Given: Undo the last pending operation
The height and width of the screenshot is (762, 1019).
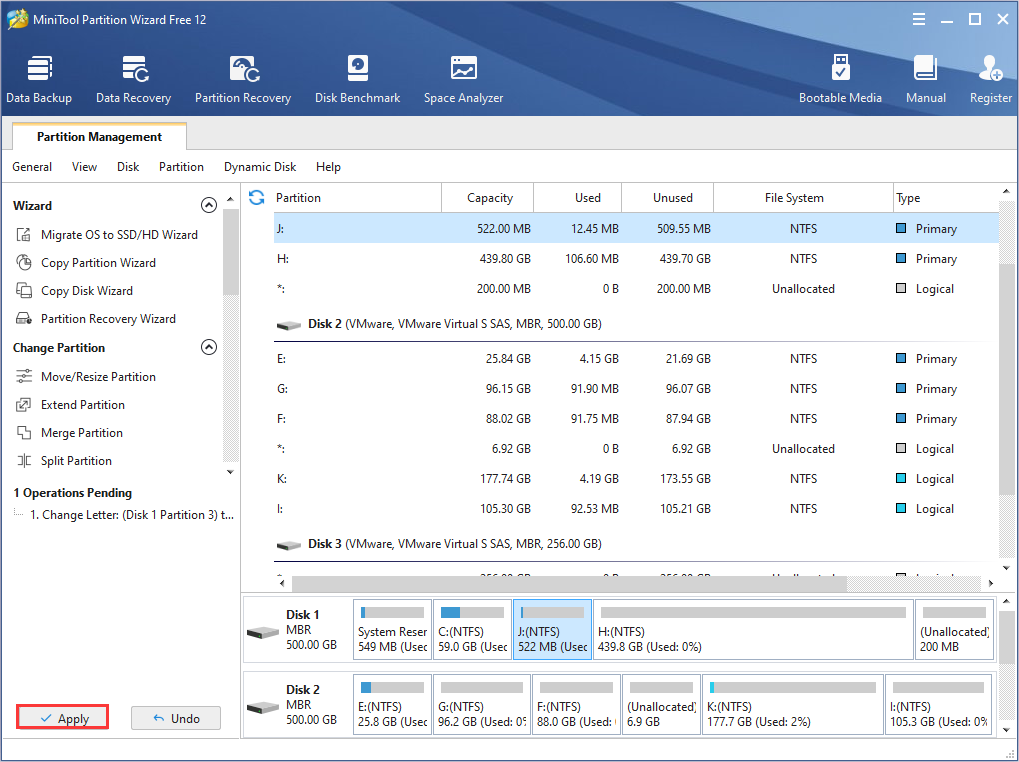Looking at the screenshot, I should 176,718.
